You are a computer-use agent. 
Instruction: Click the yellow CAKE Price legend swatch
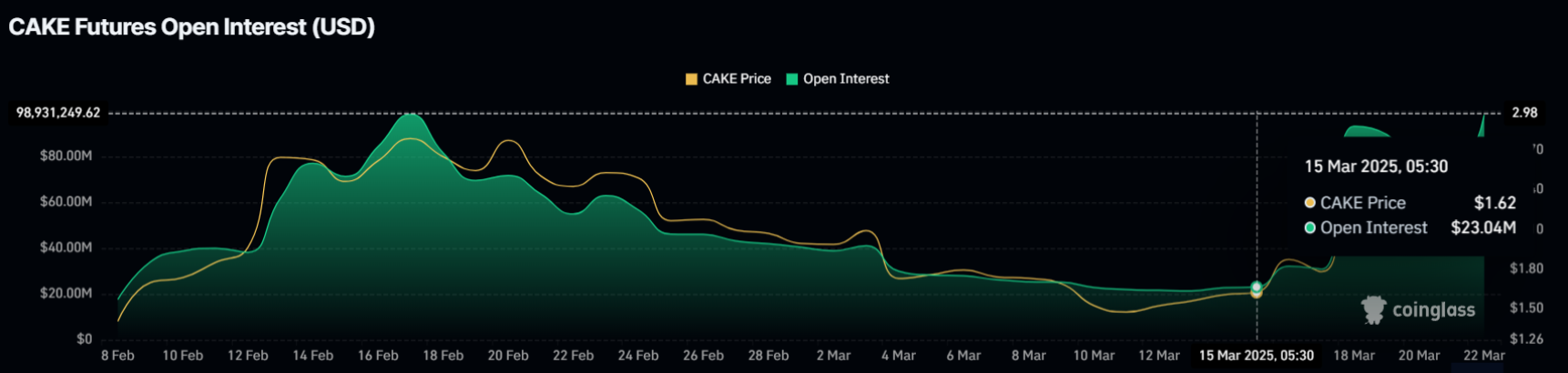(691, 79)
